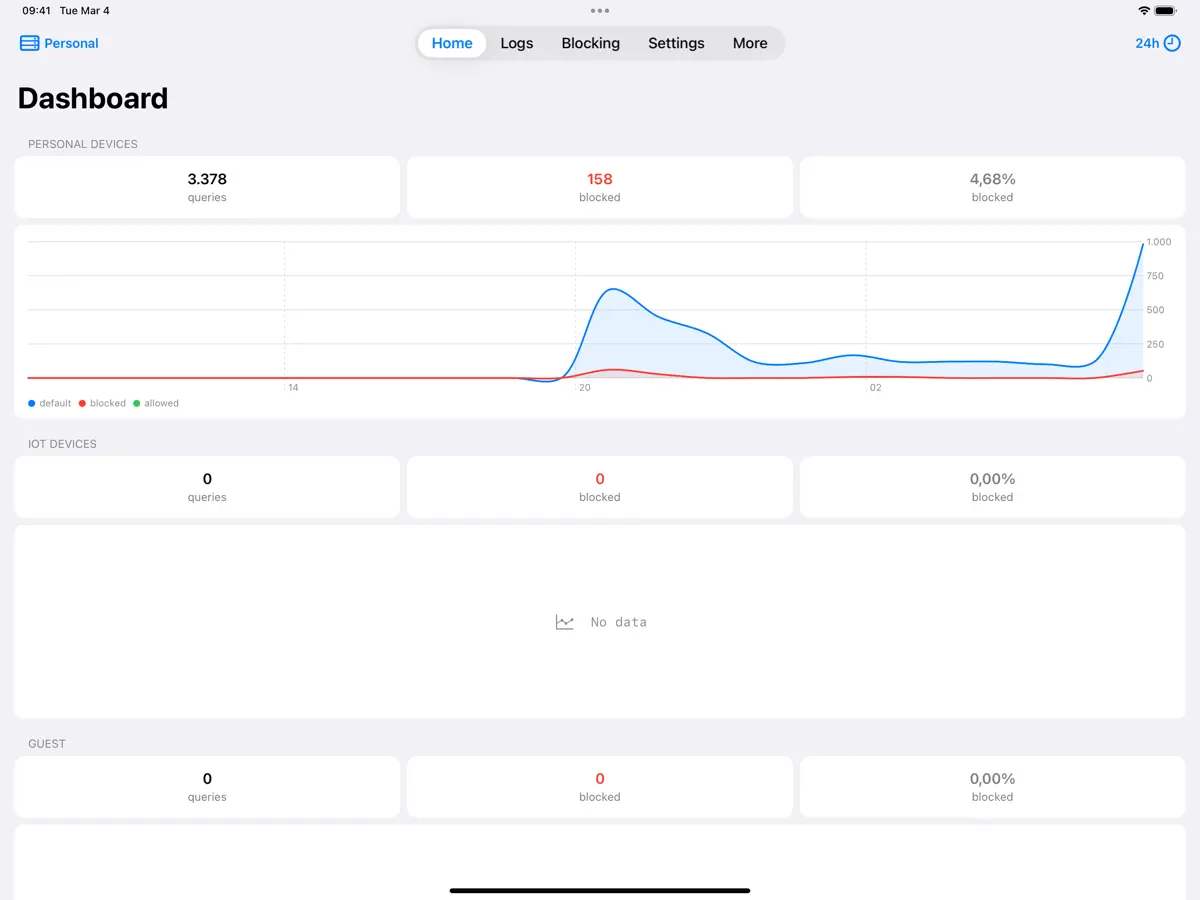The height and width of the screenshot is (900, 1200).
Task: Click the 20 hour axis label
Action: point(584,387)
